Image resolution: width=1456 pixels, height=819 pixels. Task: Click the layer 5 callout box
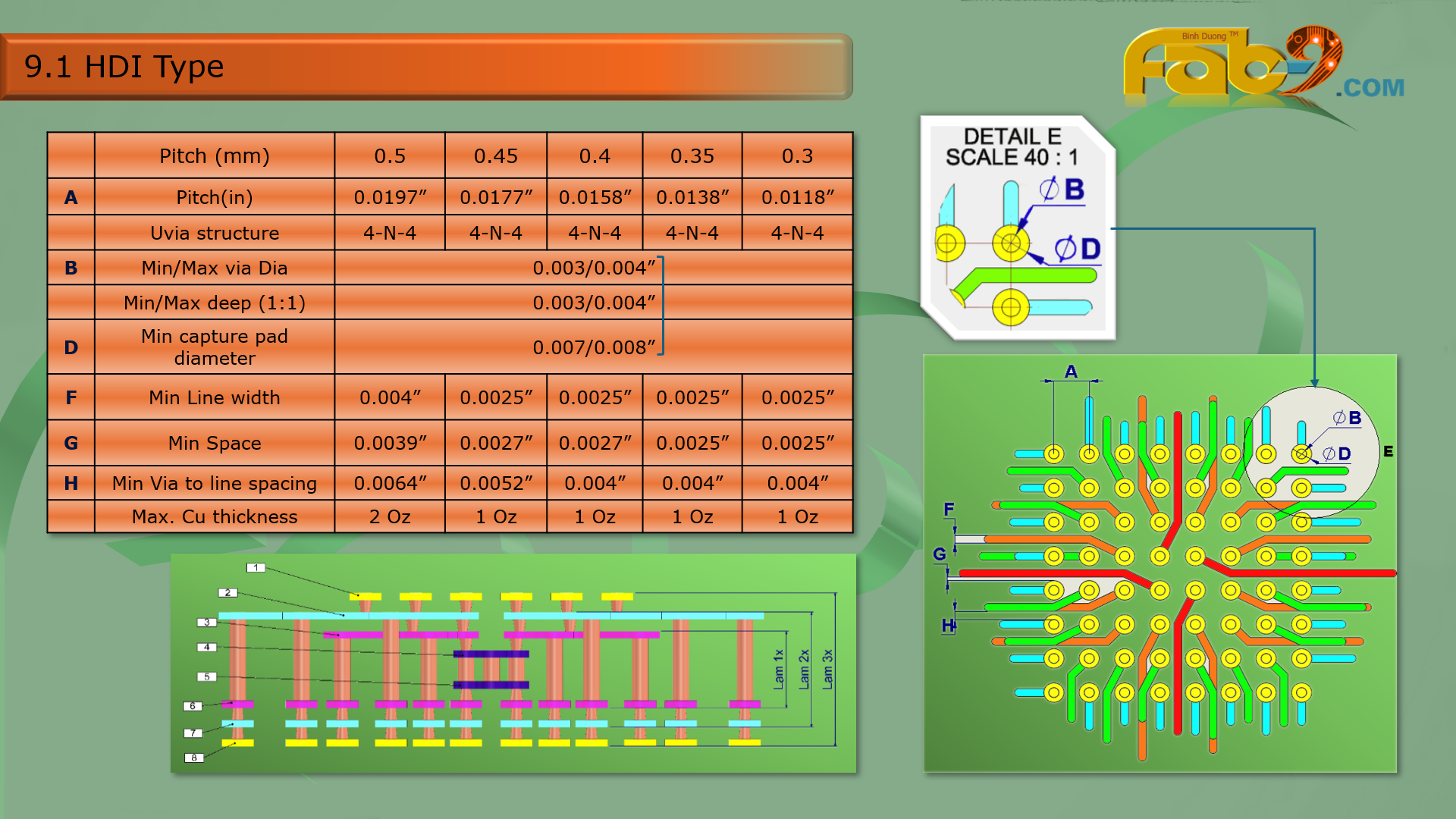(206, 676)
